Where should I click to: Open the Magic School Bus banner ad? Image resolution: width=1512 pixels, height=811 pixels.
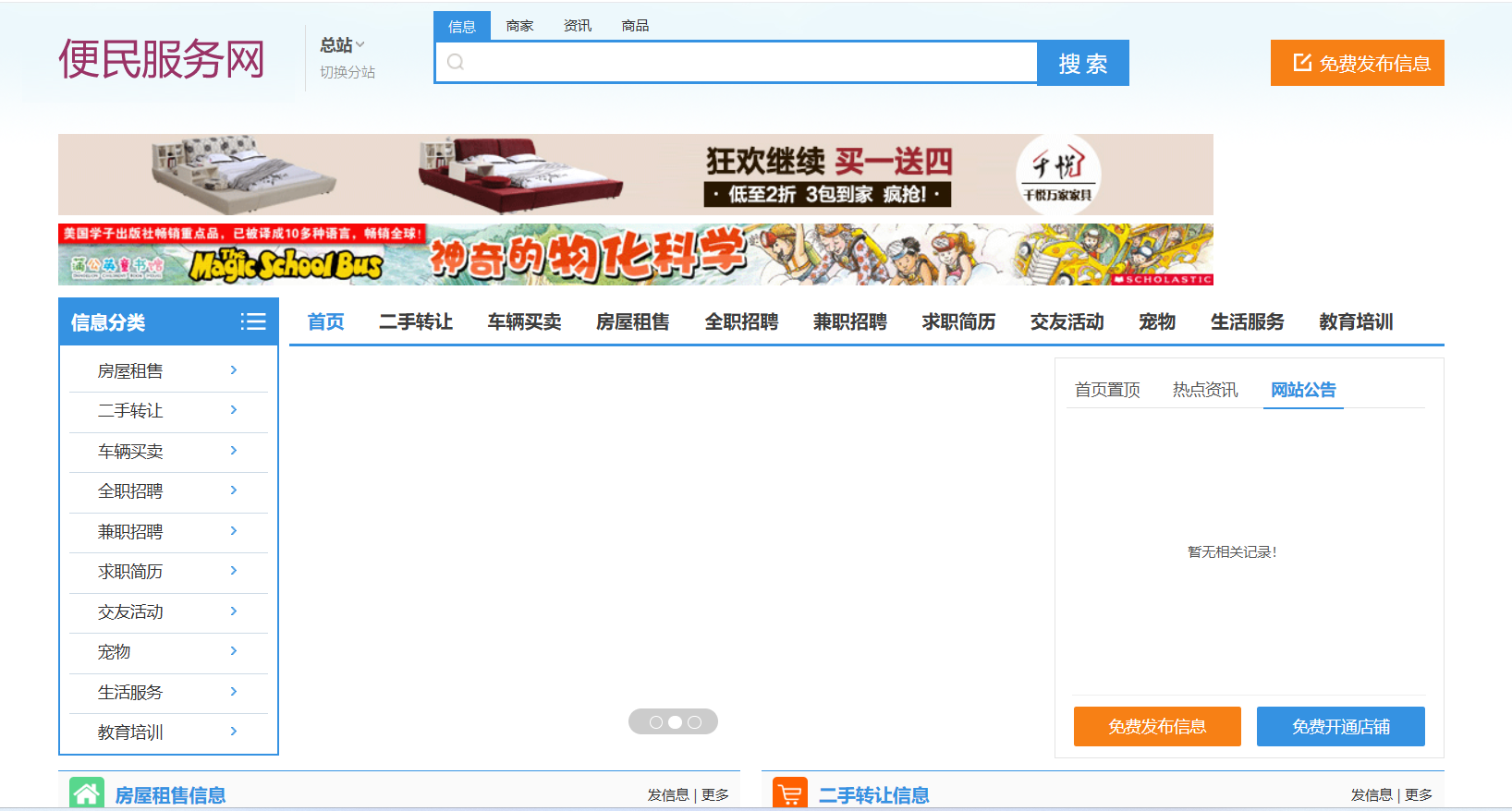pos(635,255)
